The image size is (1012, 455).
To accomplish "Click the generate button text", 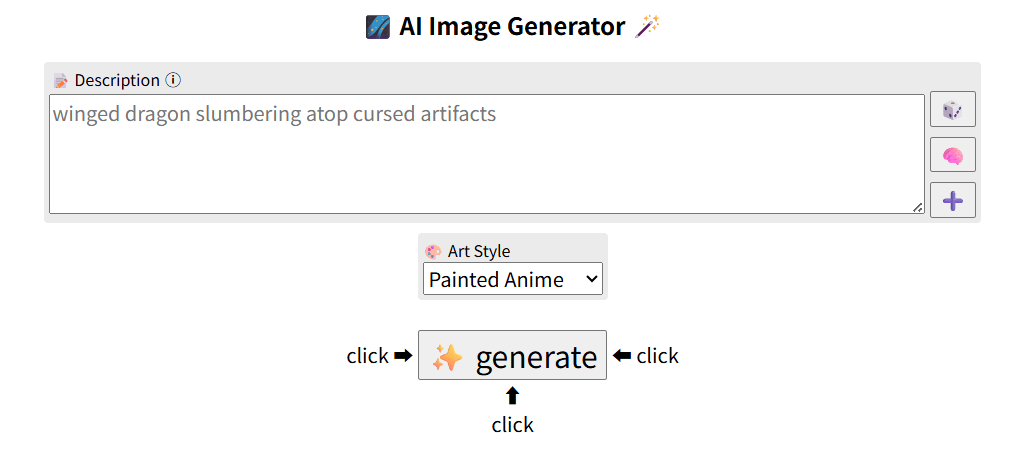I will 536,357.
